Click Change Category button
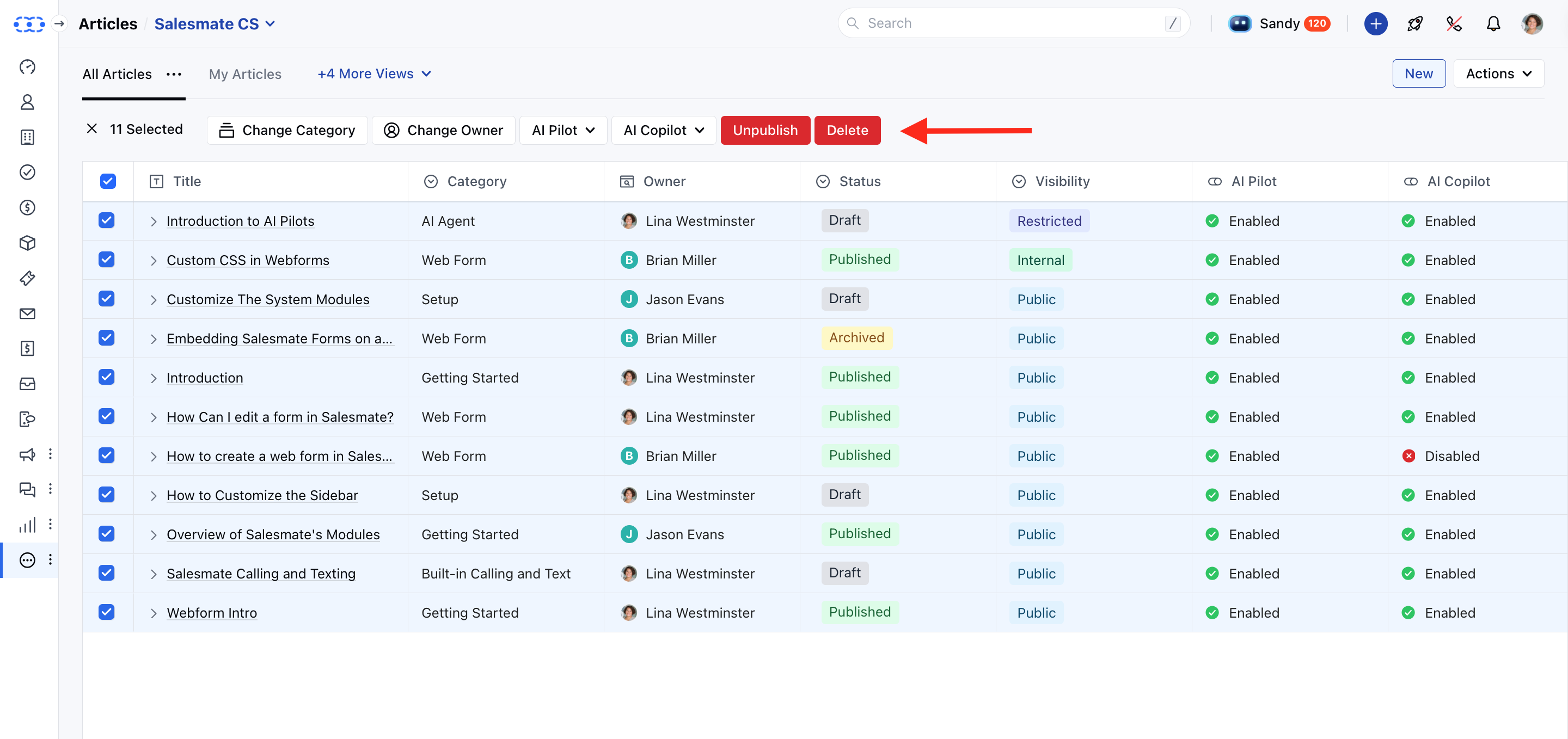Image resolution: width=1568 pixels, height=739 pixels. point(287,130)
